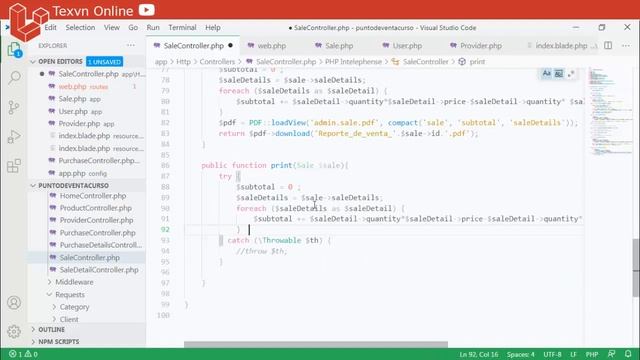Image resolution: width=640 pixels, height=360 pixels.
Task: Click the Explorer more actions ellipsis
Action: (131, 45)
